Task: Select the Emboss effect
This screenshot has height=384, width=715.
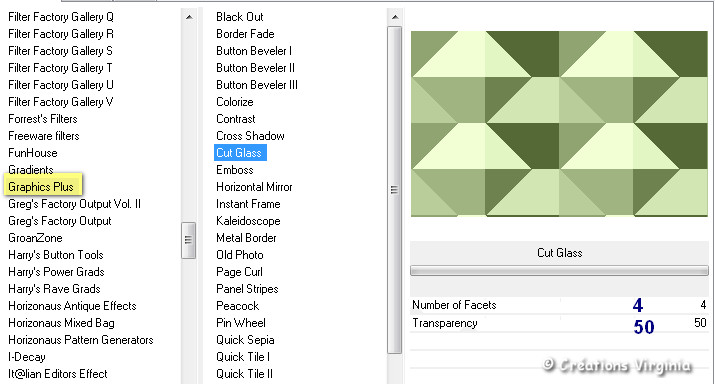Action: 235,170
